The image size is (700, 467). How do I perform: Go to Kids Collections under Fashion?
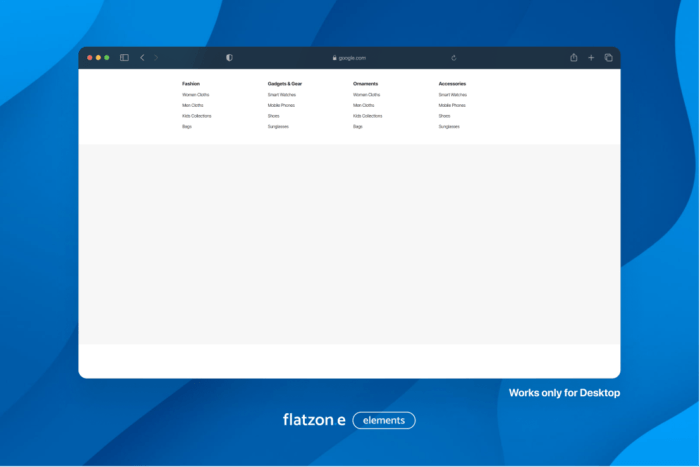pos(196,116)
